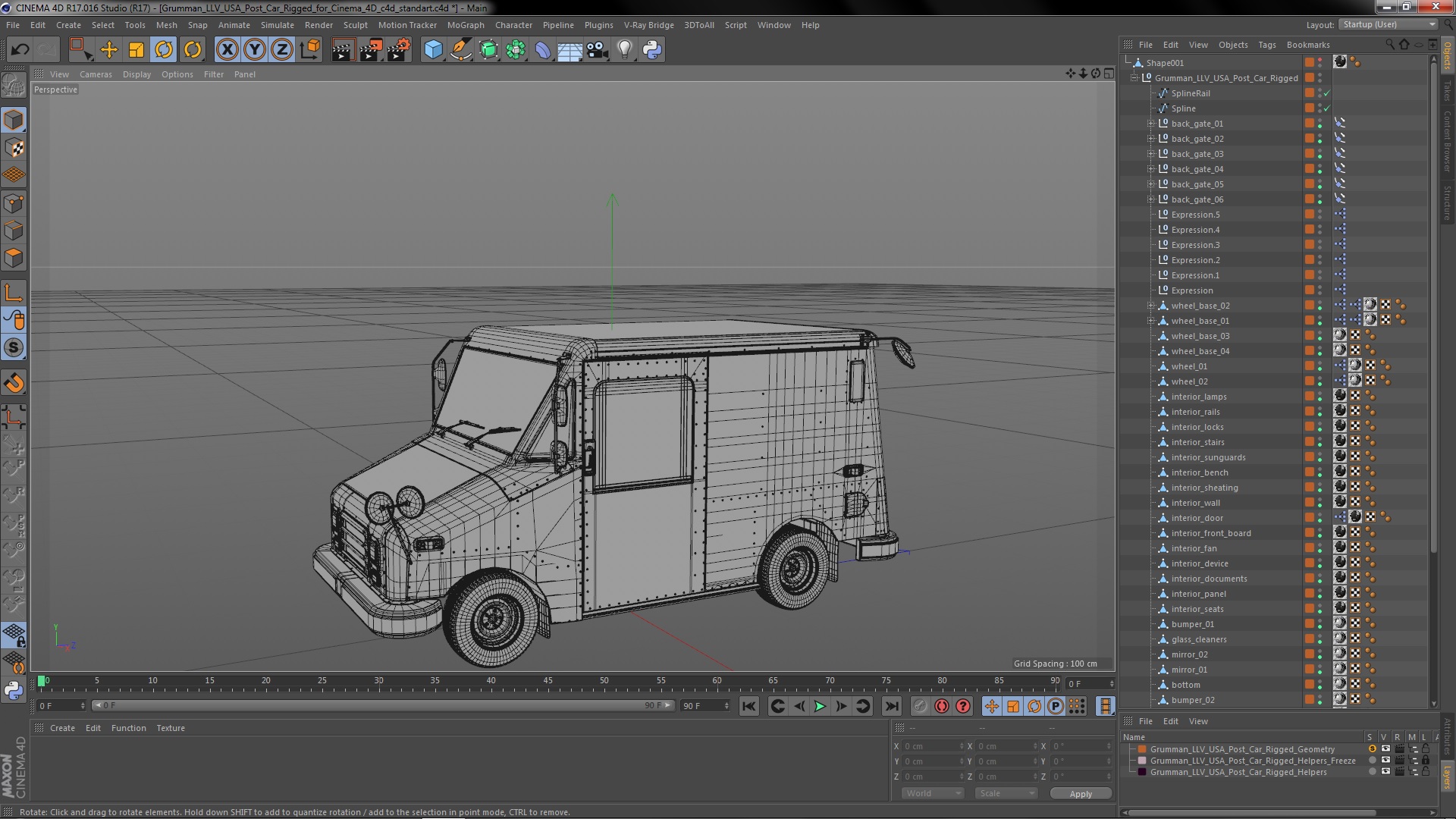This screenshot has height=819, width=1456.
Task: Collapse Grumman_LLV_USA_Post_Car_Rigged hierarchy
Action: coord(1134,78)
